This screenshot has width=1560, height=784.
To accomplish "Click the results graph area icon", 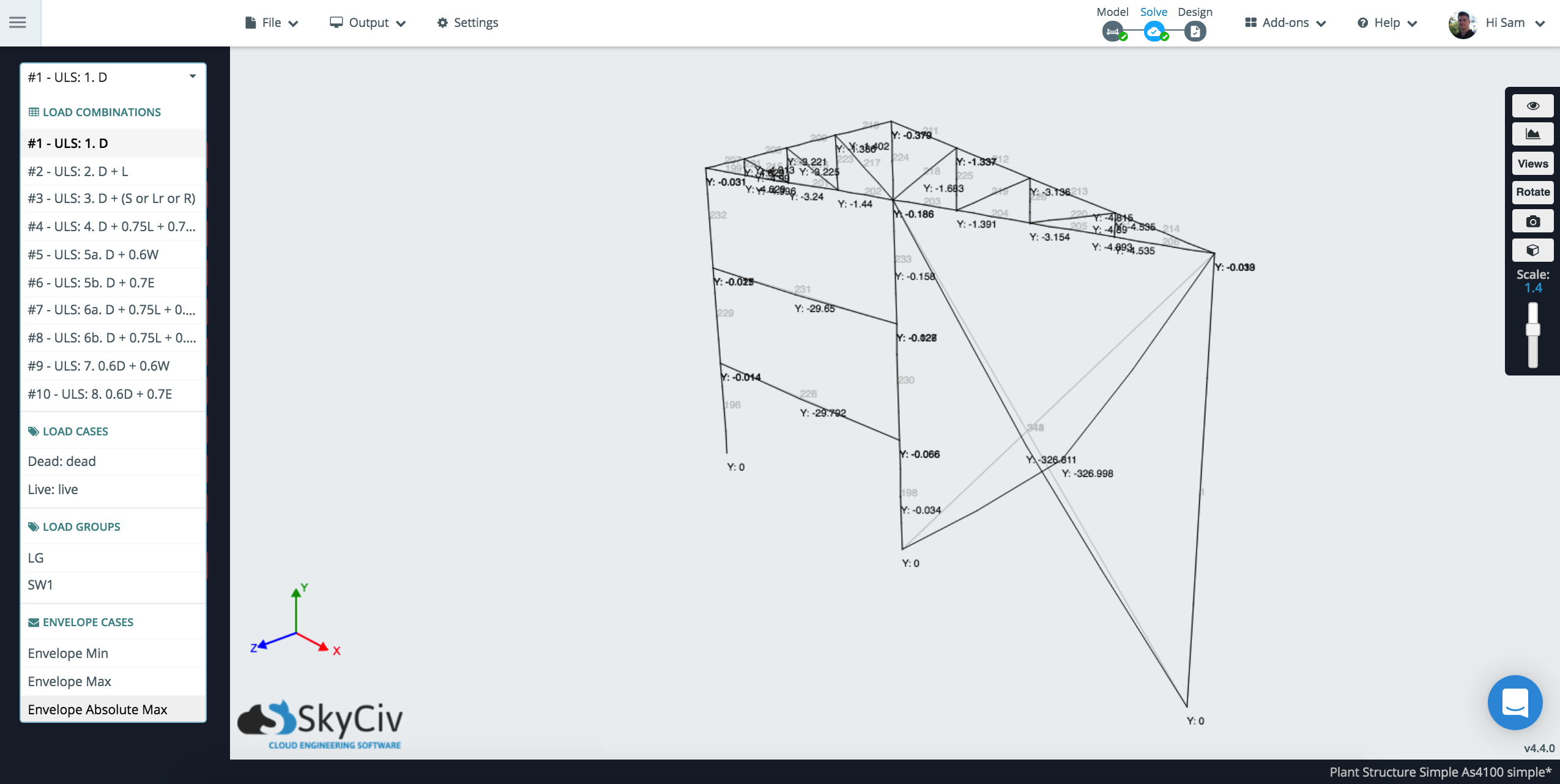I will [x=1532, y=135].
